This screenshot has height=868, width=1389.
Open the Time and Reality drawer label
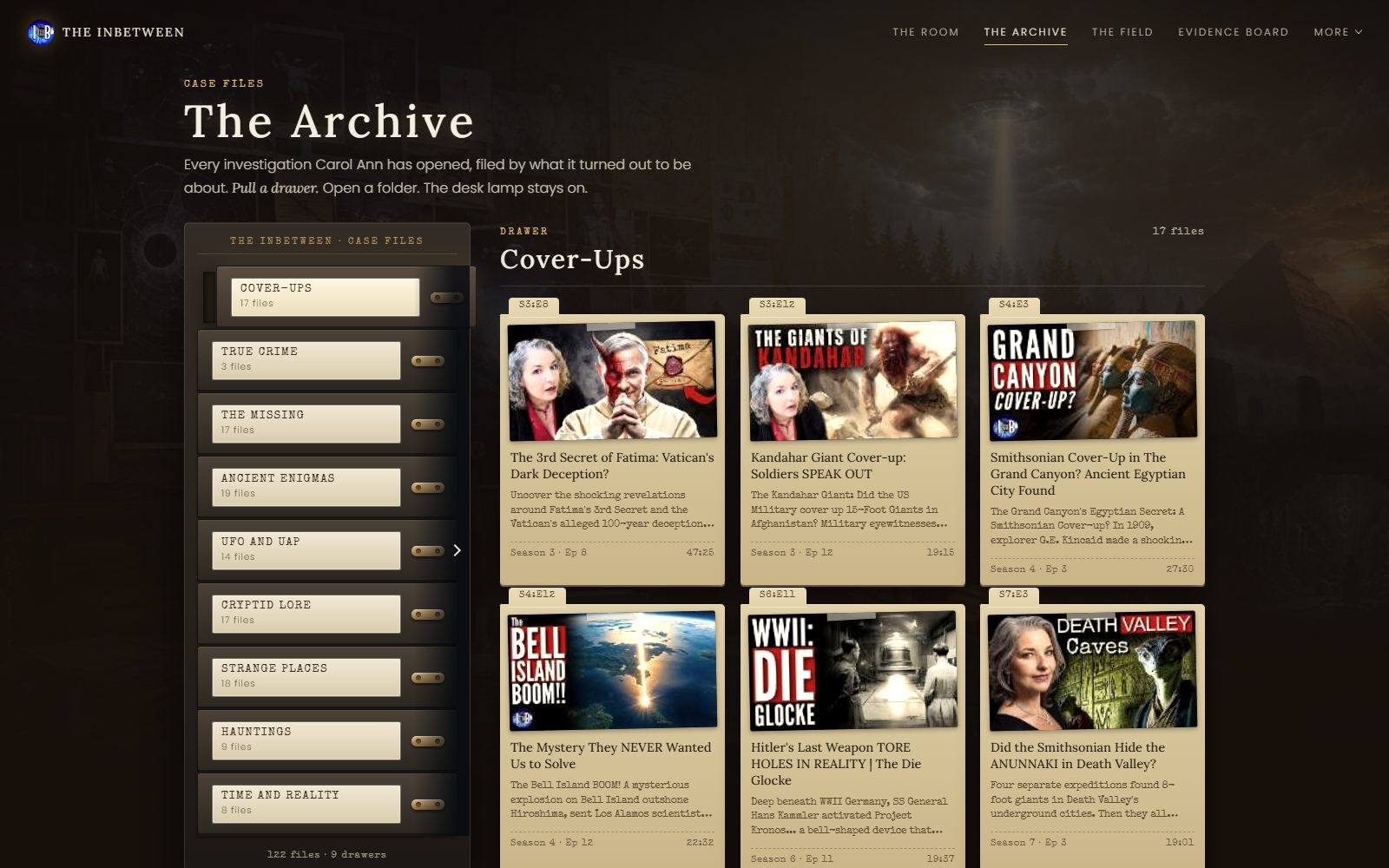[306, 804]
